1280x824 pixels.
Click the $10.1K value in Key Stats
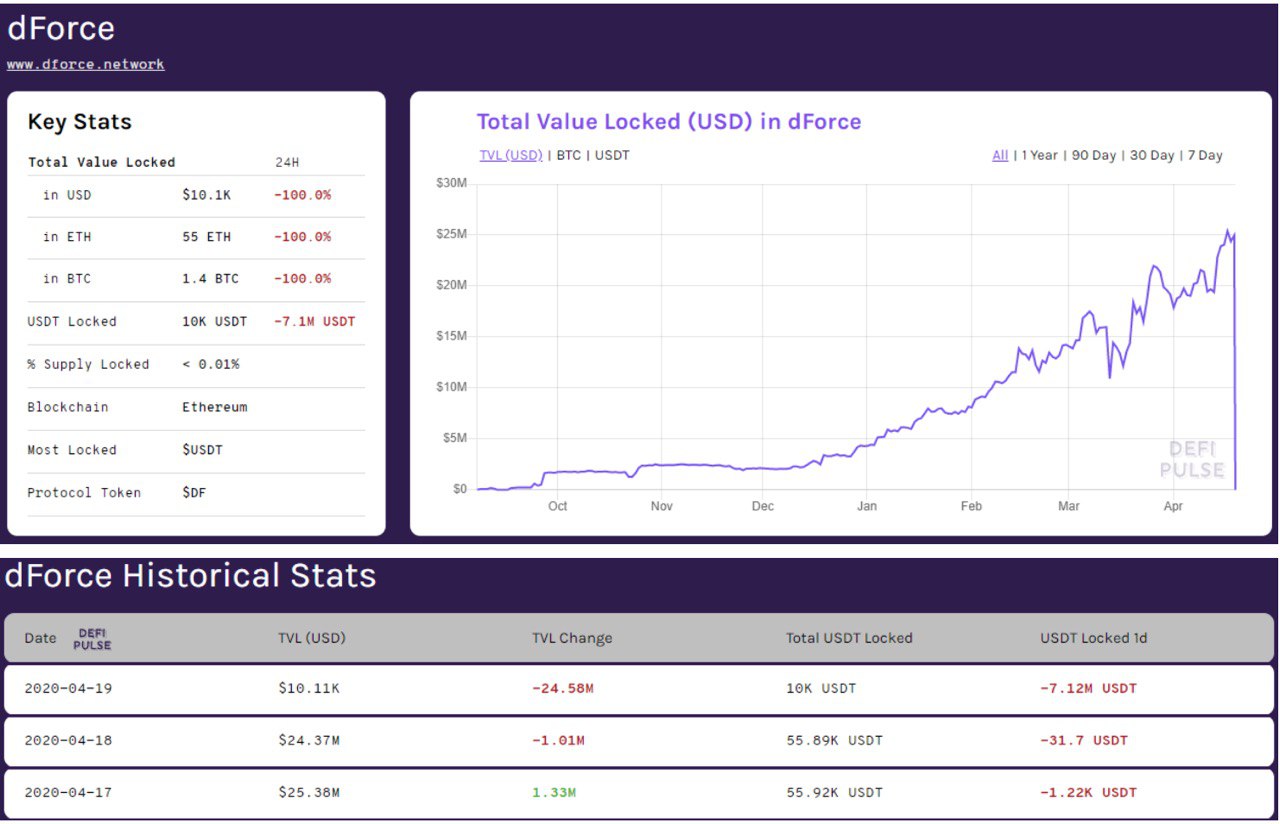coord(206,195)
